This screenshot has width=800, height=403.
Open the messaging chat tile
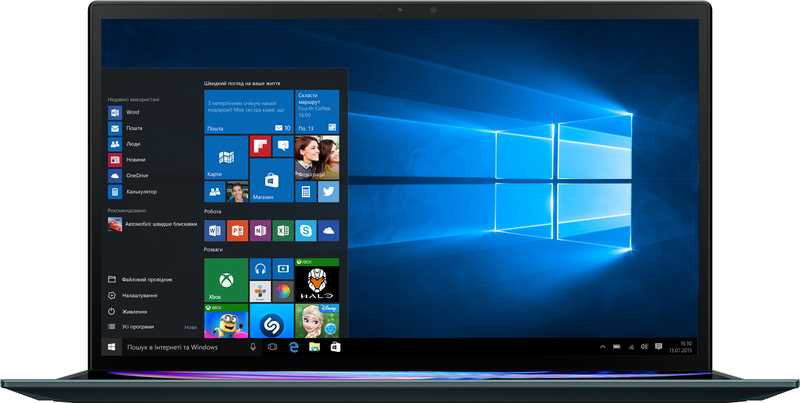point(283,146)
